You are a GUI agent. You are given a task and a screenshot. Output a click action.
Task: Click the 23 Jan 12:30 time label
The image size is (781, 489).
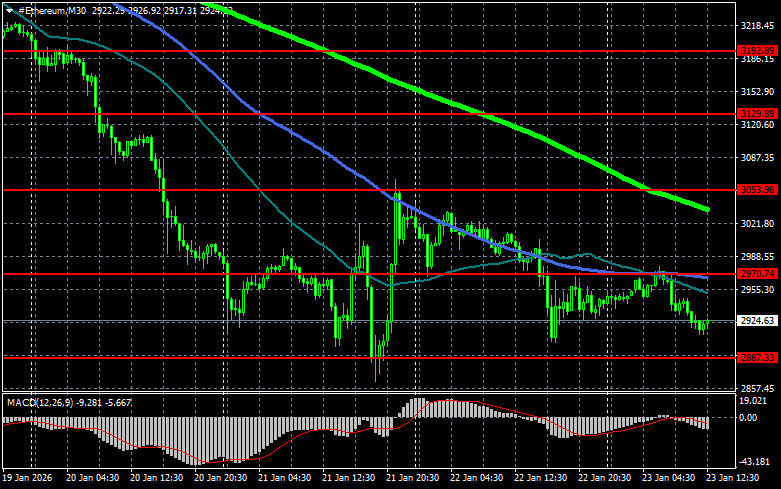point(732,478)
